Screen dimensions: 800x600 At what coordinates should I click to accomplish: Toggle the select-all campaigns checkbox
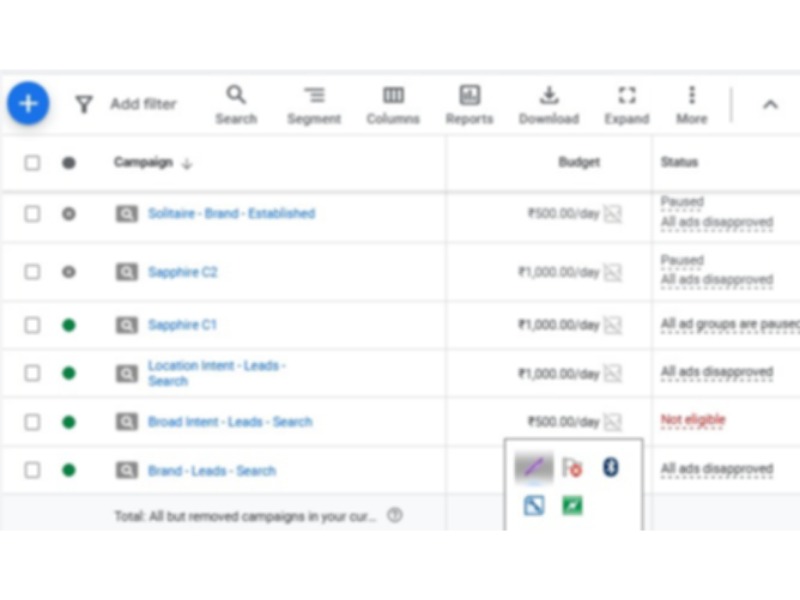click(33, 162)
